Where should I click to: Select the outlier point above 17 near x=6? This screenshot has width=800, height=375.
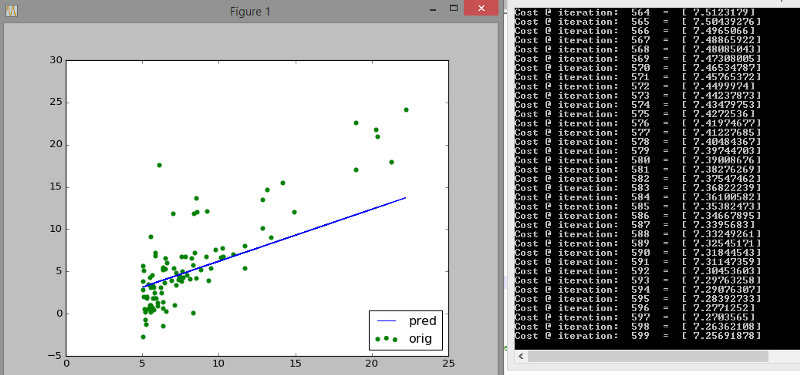tap(159, 165)
